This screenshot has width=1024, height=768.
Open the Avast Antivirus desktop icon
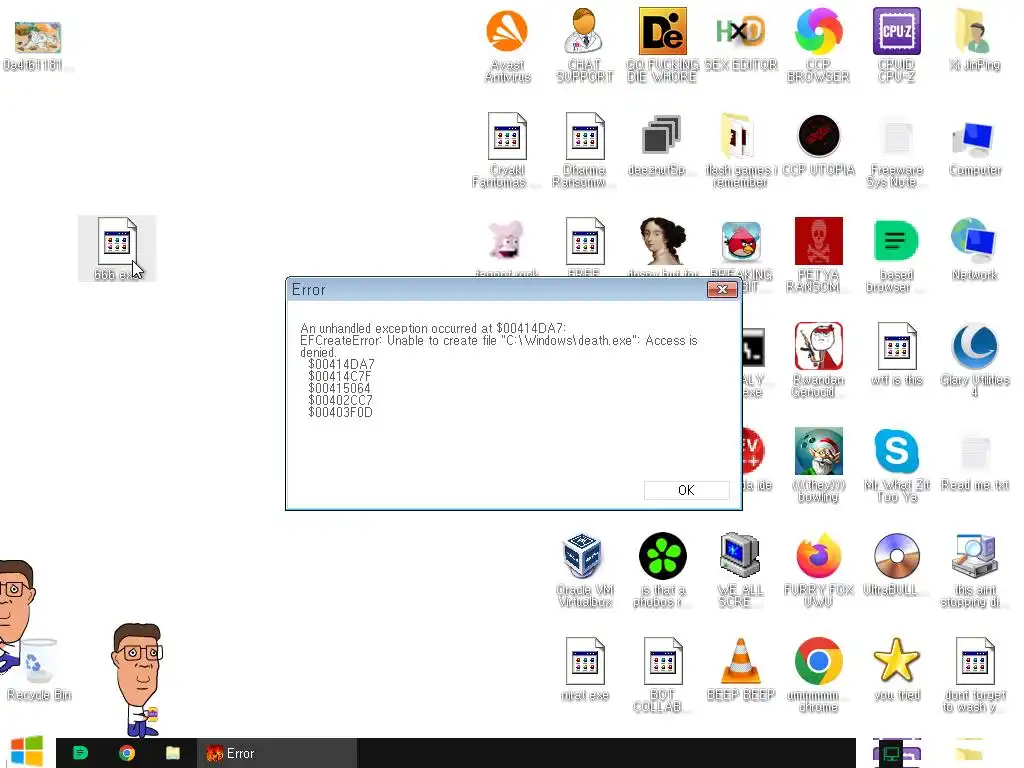click(507, 45)
